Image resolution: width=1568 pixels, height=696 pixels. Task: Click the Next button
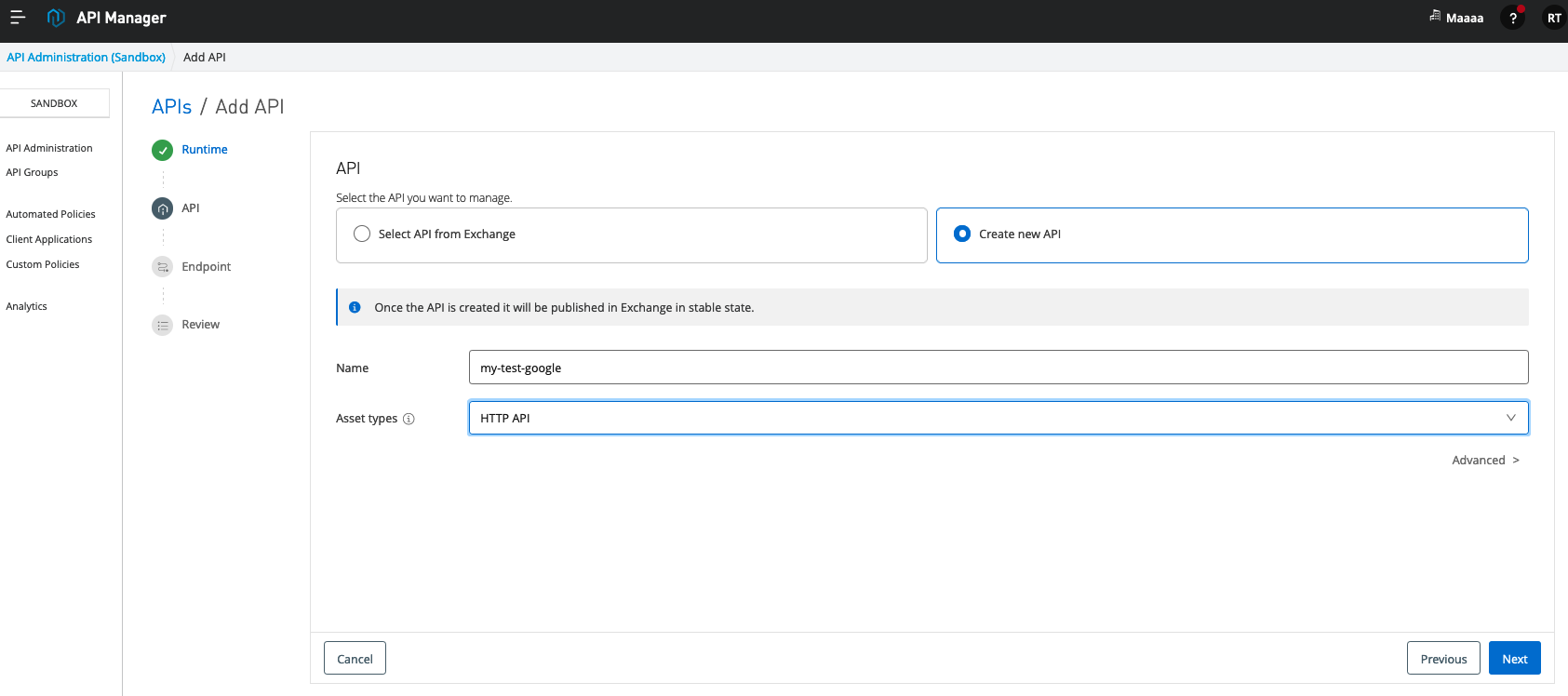point(1514,659)
